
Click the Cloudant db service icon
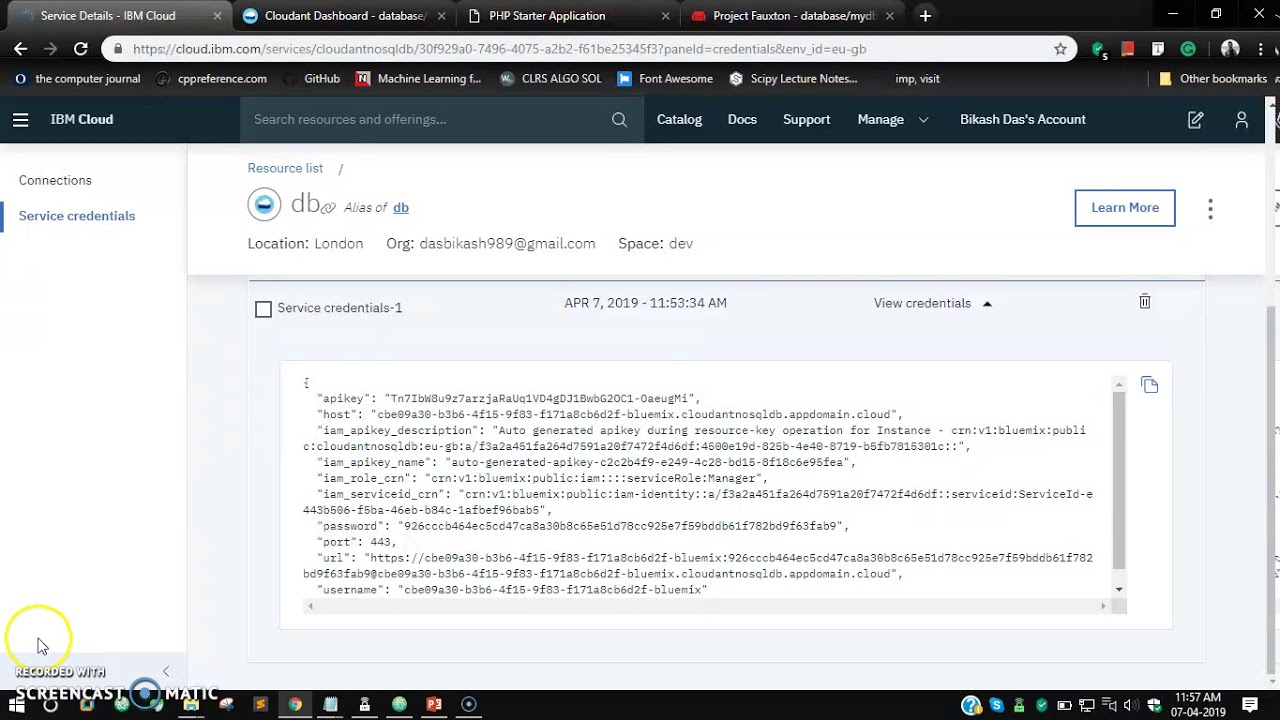pos(264,205)
